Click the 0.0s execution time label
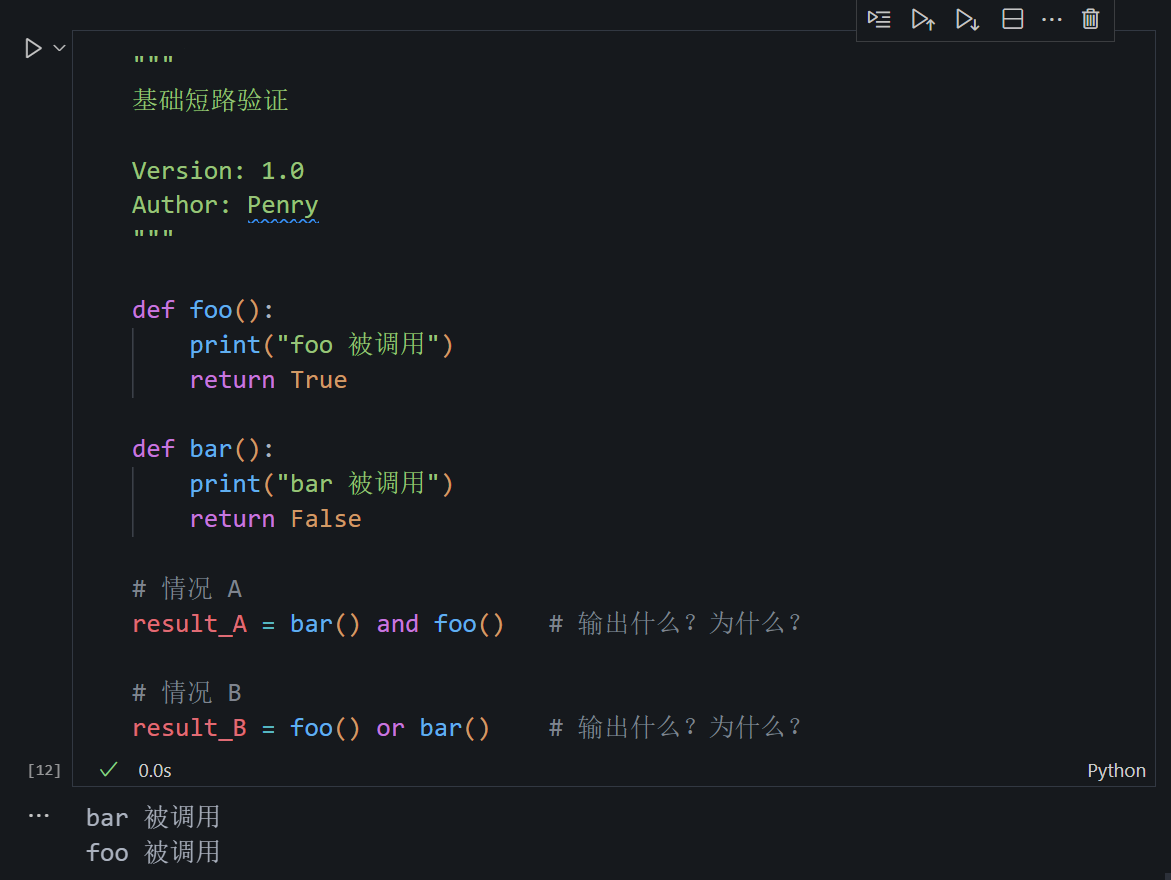1171x880 pixels. click(155, 770)
